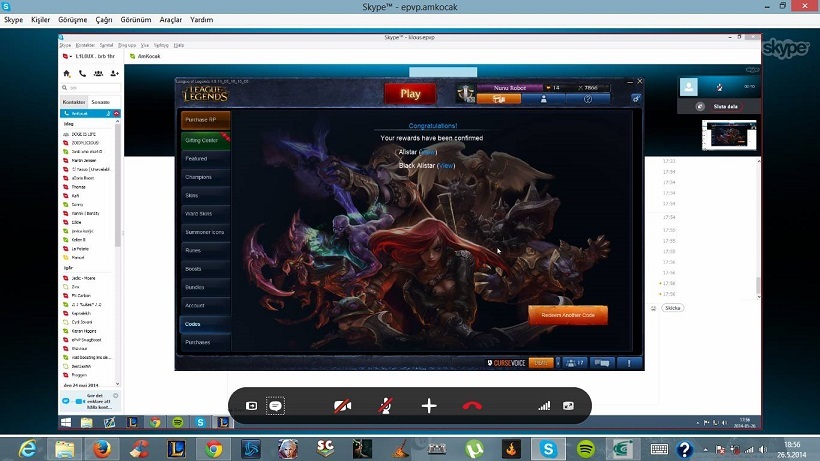The image size is (820, 461).
Task: Click the contact avatar in shared call panel
Action: click(x=689, y=87)
